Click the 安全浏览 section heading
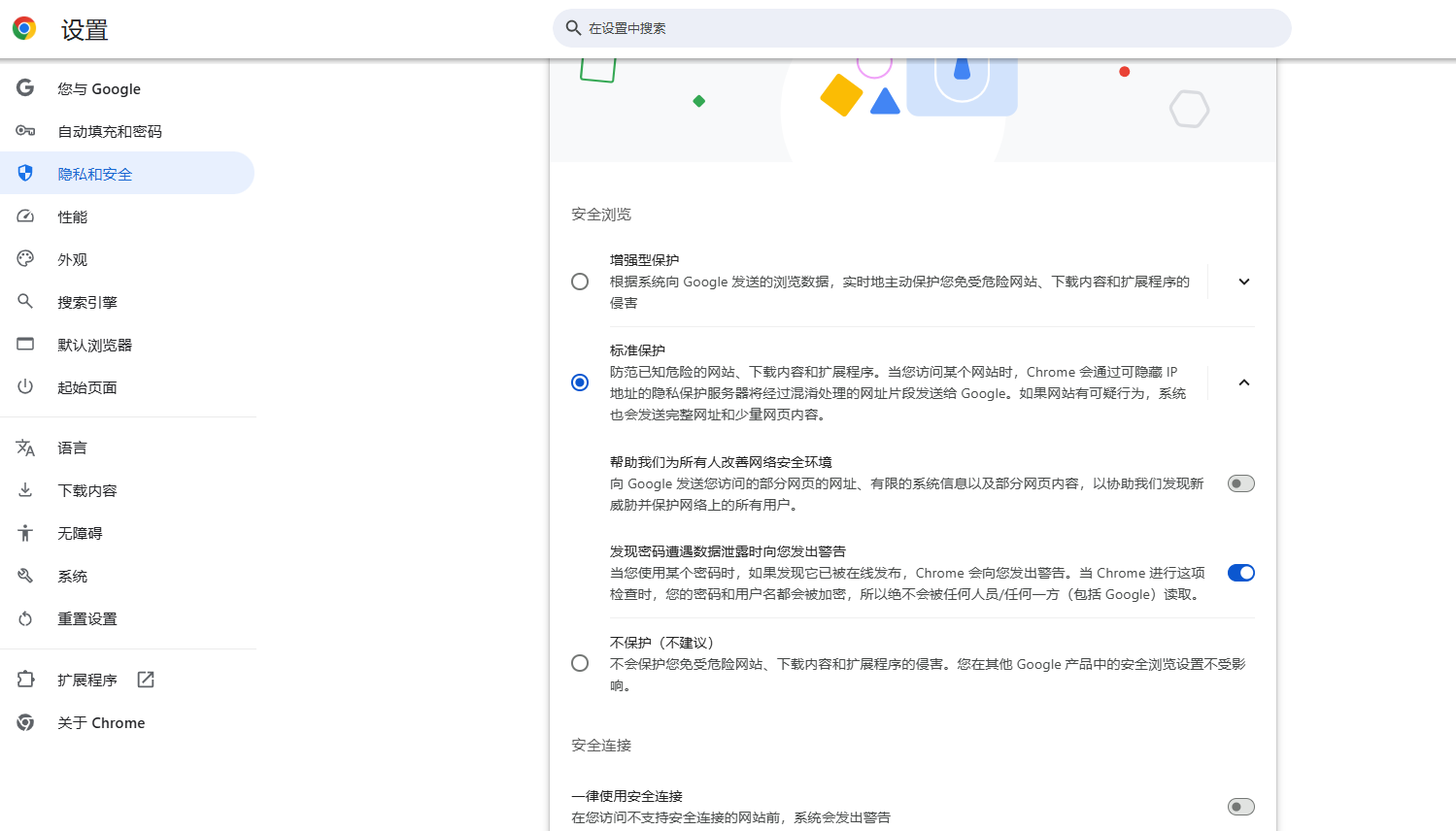 pyautogui.click(x=601, y=214)
